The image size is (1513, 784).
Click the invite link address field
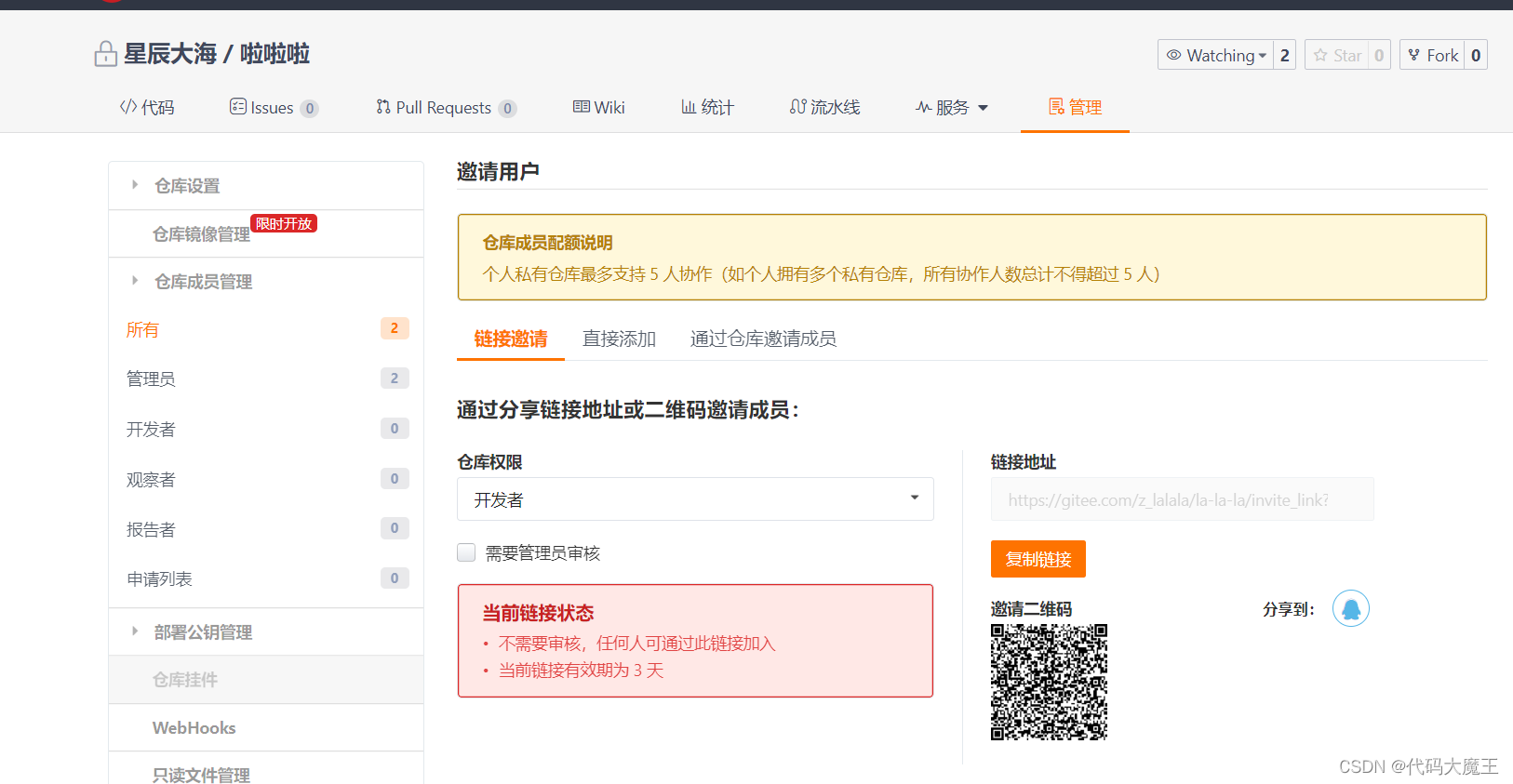(1182, 499)
